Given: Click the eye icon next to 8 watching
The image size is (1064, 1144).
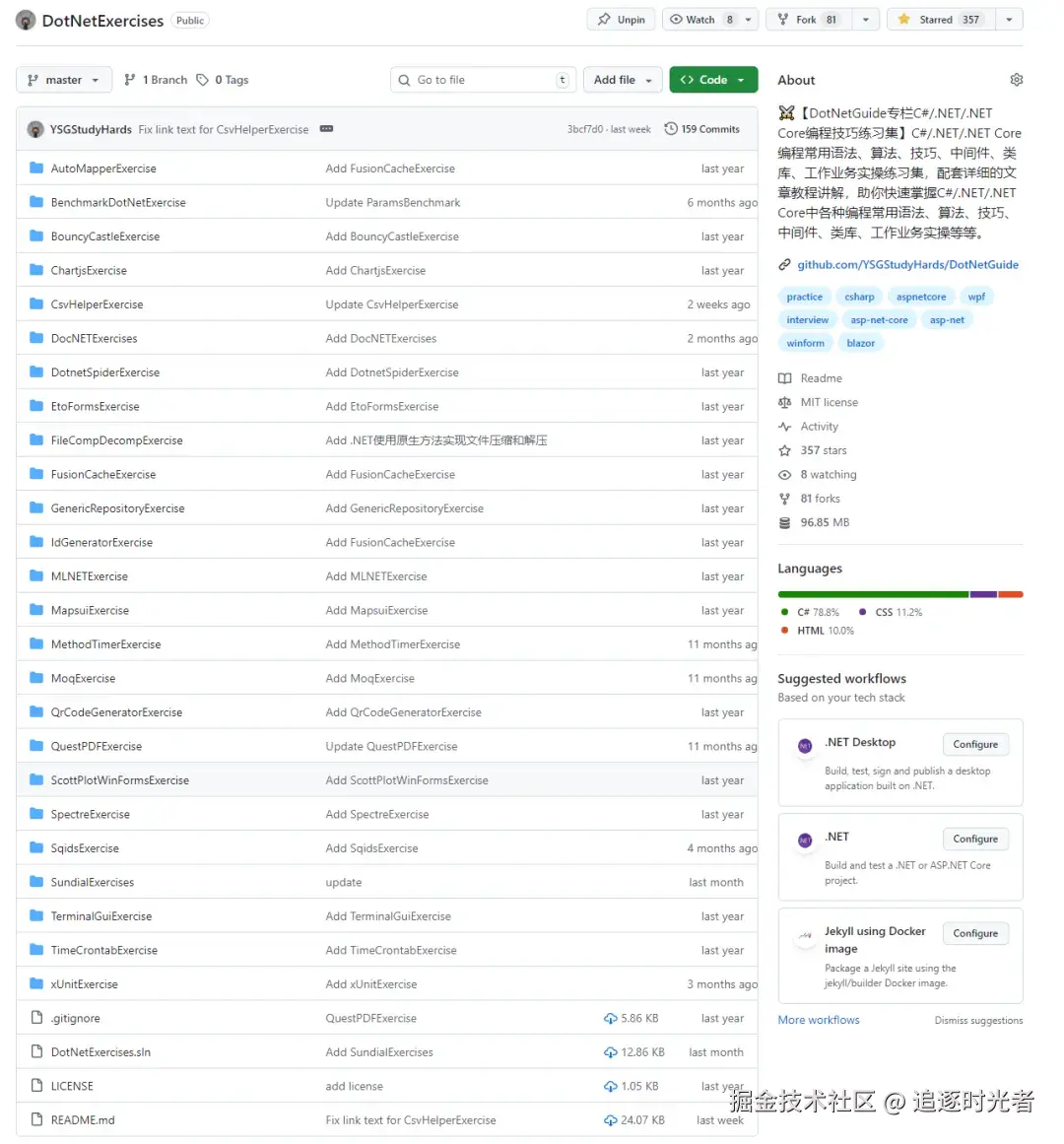Looking at the screenshot, I should pos(784,474).
